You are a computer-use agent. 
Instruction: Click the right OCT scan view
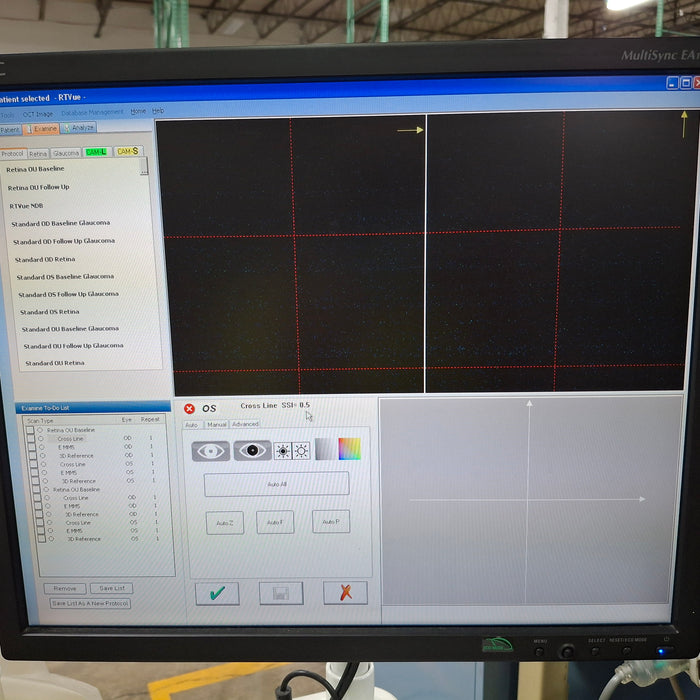pos(558,251)
